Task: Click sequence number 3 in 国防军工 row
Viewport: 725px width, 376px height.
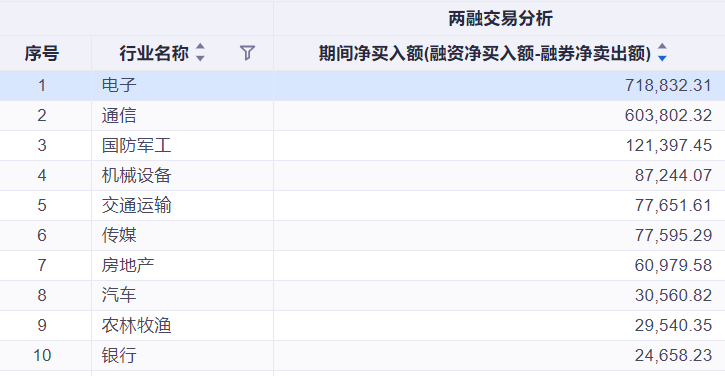Action: click(x=42, y=145)
